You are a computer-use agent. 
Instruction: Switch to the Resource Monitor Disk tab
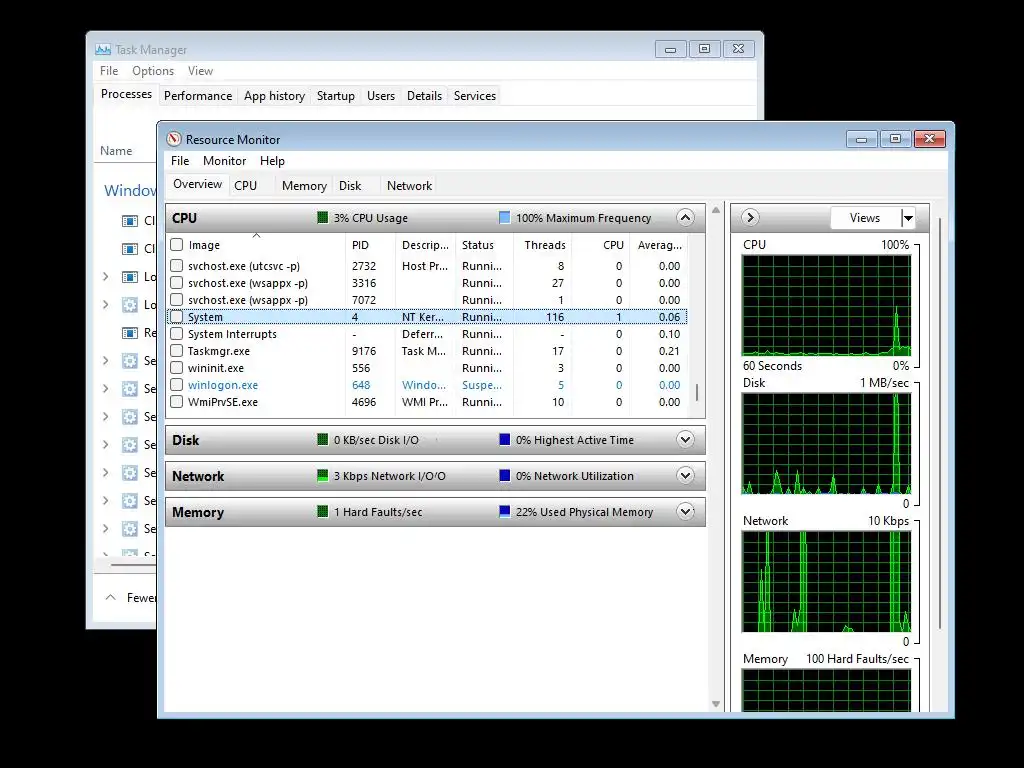coord(350,185)
